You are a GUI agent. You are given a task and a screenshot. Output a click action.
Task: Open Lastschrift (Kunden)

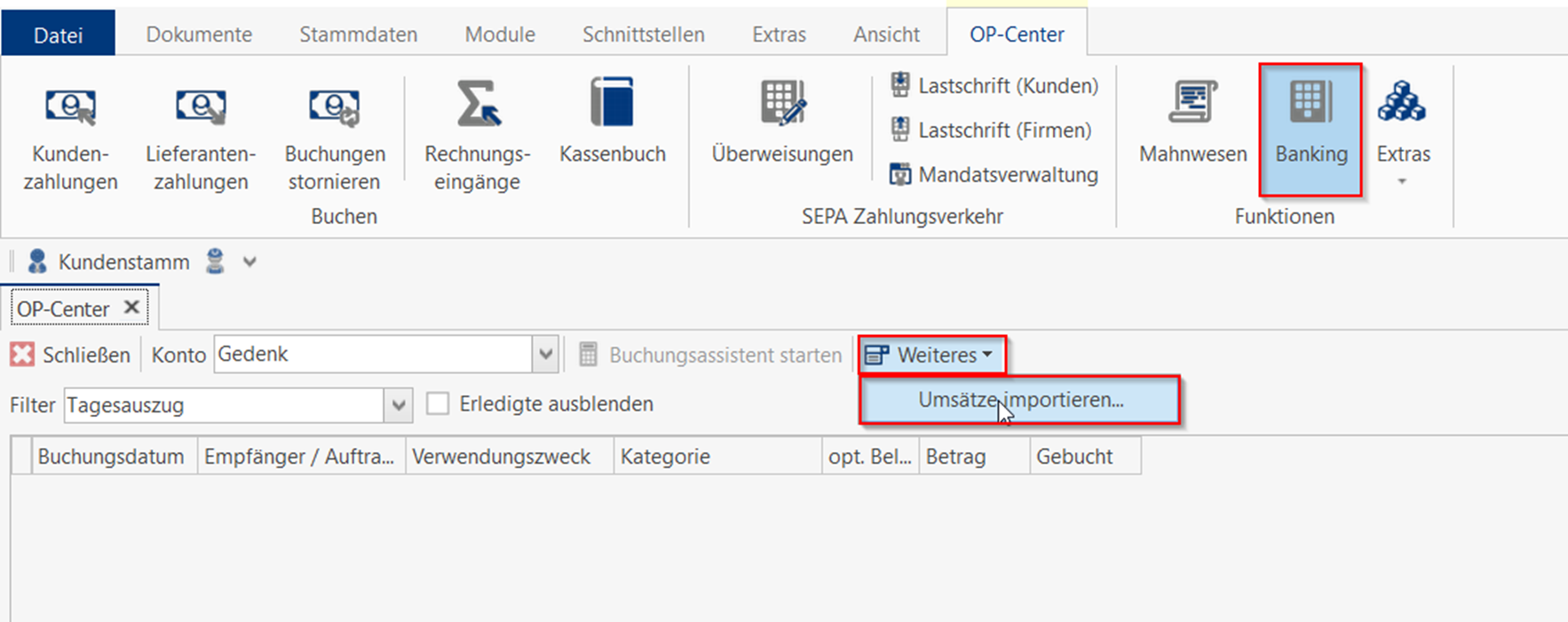point(995,86)
